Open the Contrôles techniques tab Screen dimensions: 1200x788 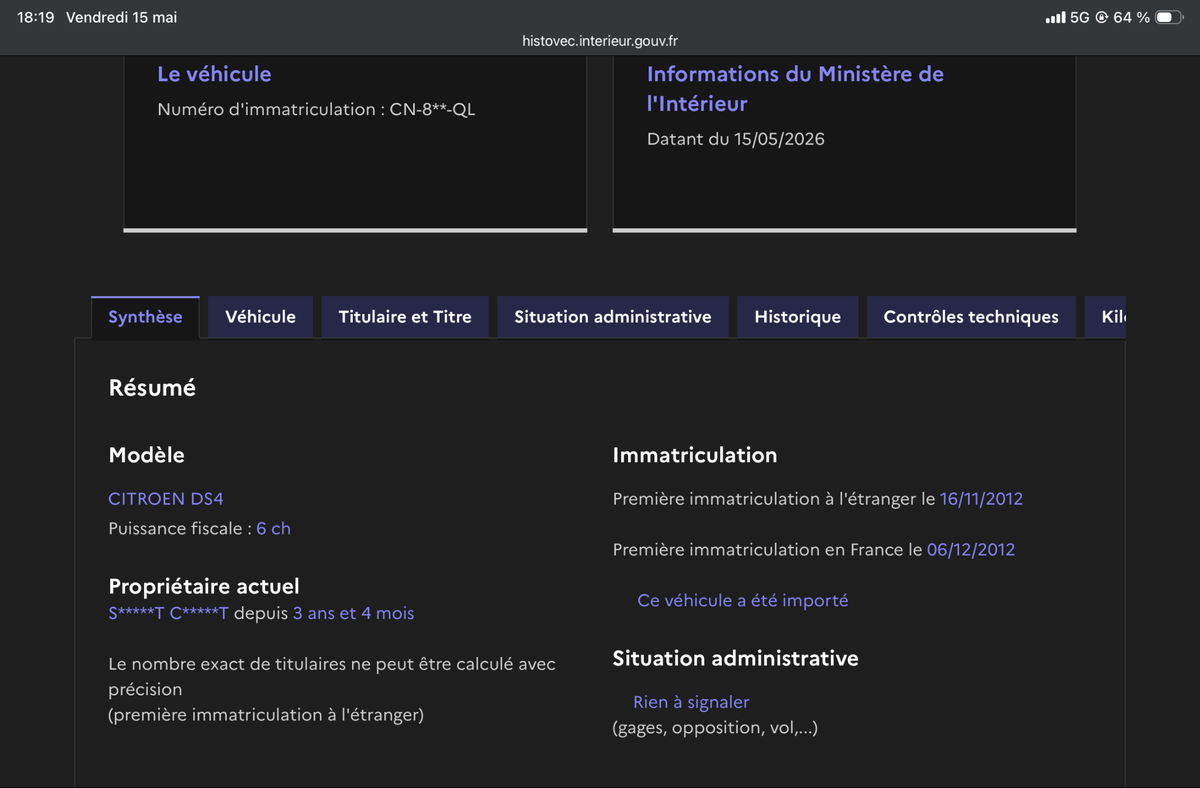971,317
